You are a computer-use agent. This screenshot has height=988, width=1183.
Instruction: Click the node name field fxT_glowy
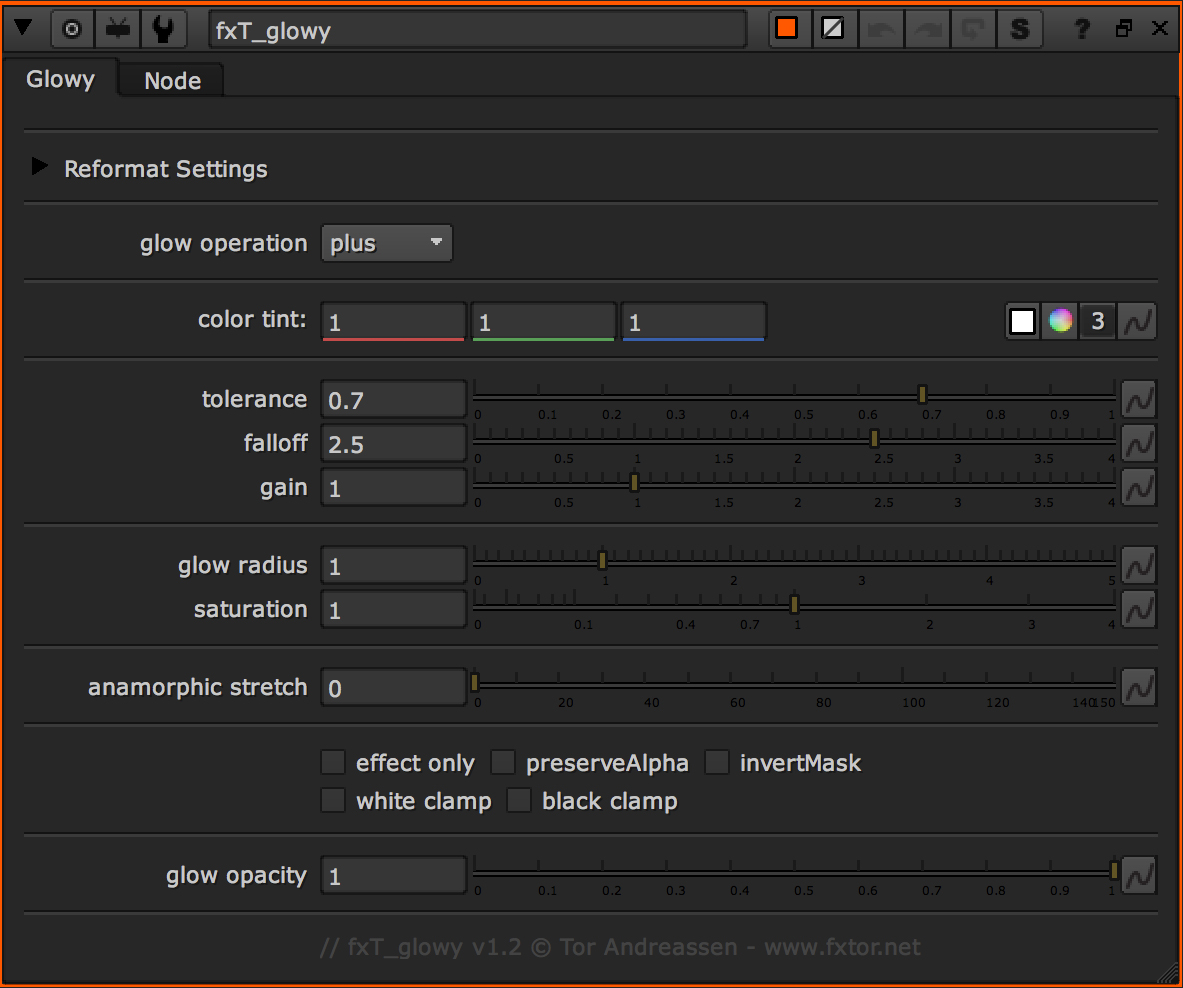pos(477,30)
